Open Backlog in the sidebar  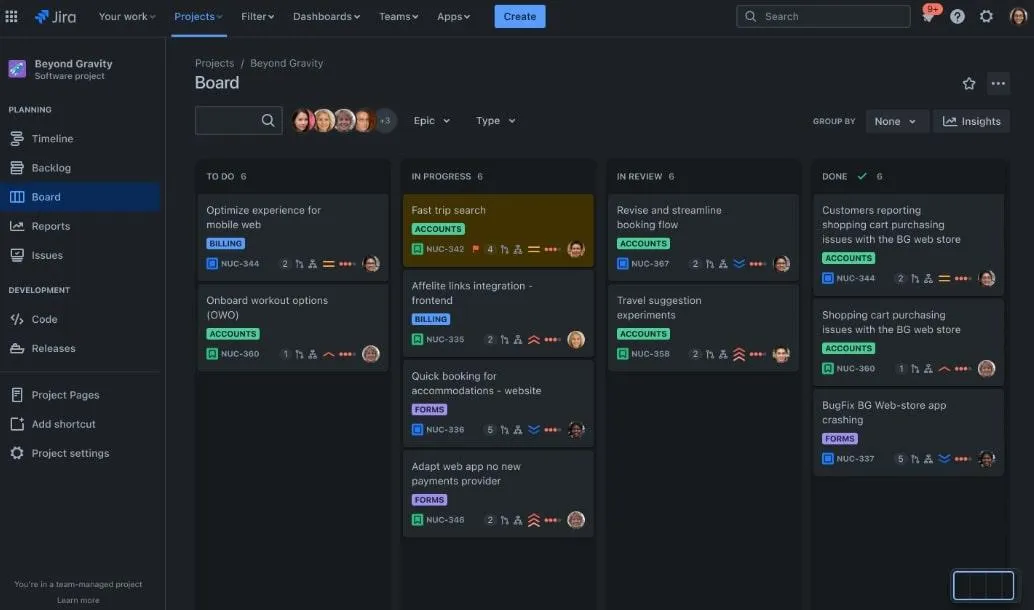point(80,168)
